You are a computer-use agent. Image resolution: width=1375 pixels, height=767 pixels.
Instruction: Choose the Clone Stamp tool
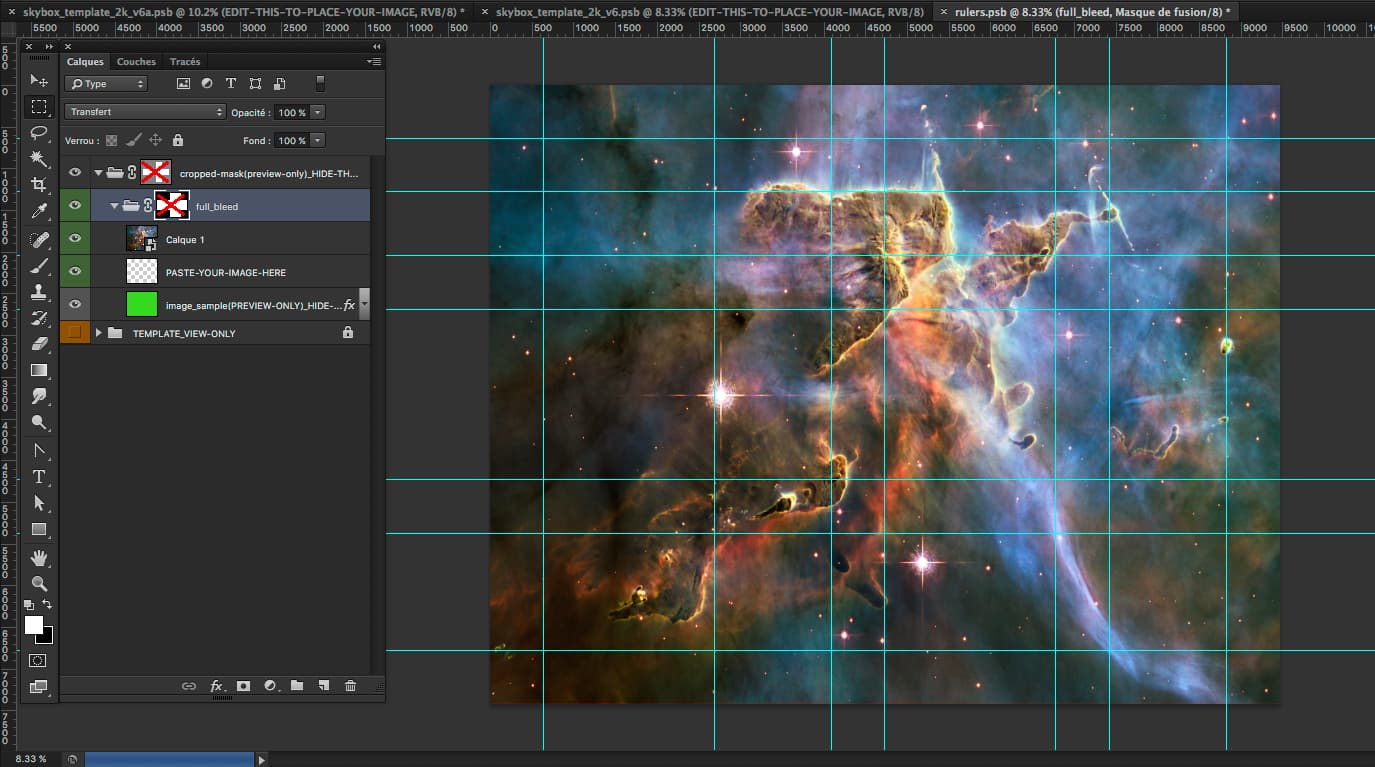click(39, 293)
